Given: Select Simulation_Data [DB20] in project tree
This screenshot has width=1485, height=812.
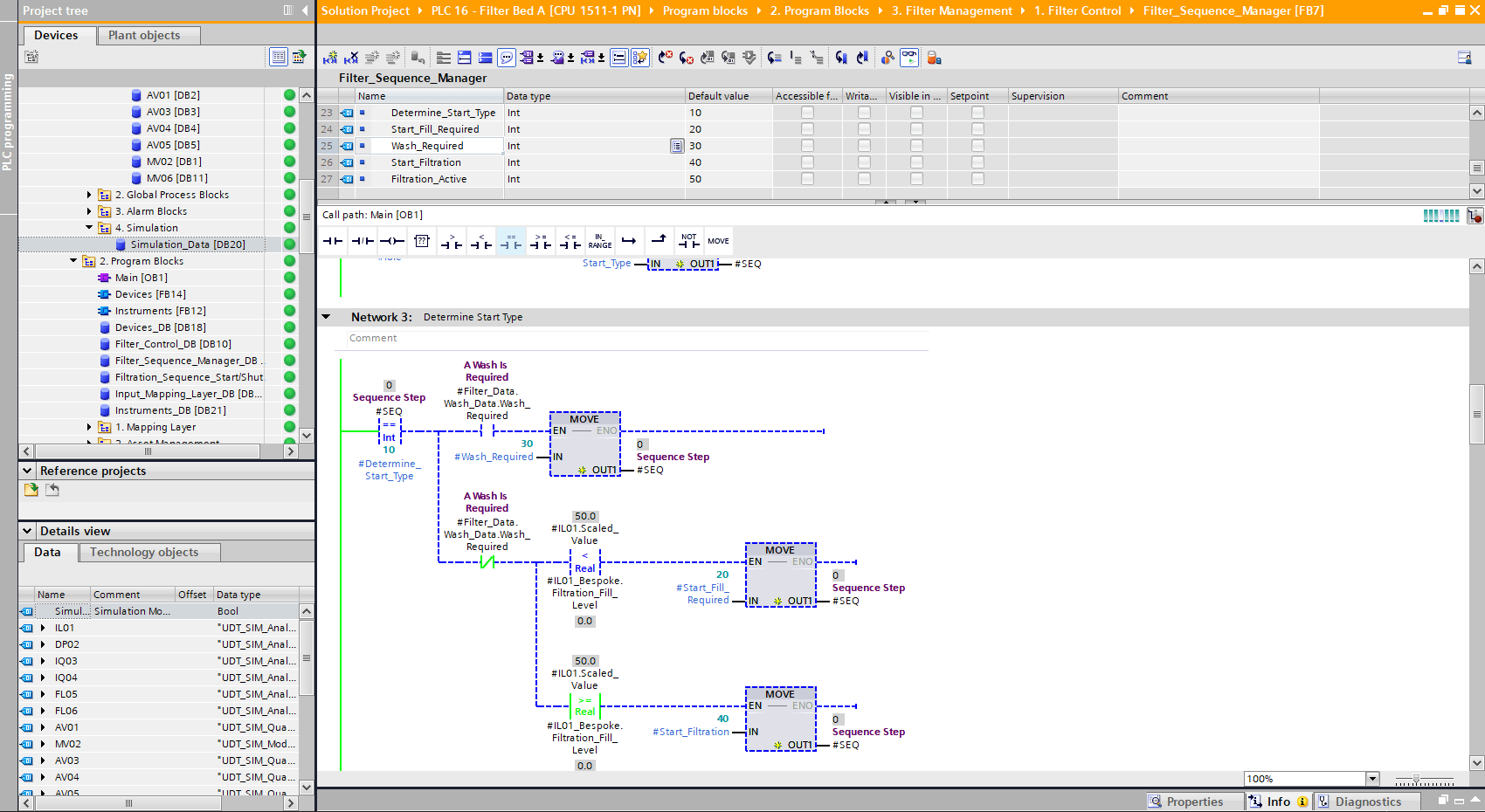Looking at the screenshot, I should click(x=187, y=244).
